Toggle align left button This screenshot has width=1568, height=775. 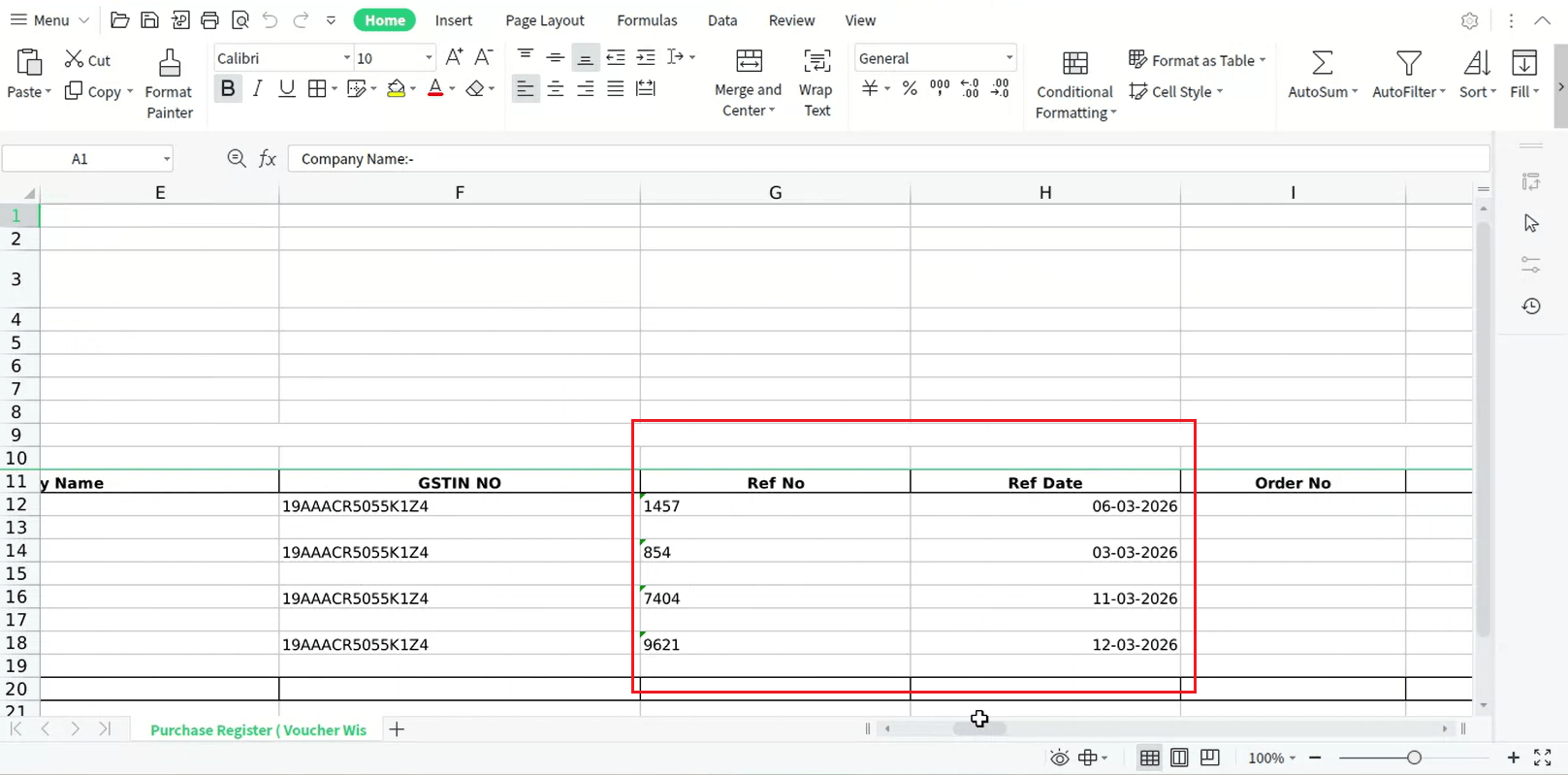point(526,89)
